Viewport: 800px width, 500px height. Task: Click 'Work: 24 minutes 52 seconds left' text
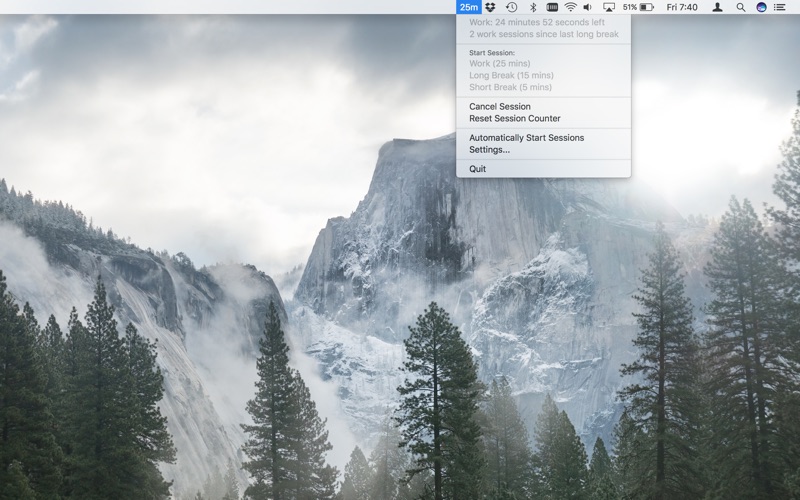coord(537,22)
